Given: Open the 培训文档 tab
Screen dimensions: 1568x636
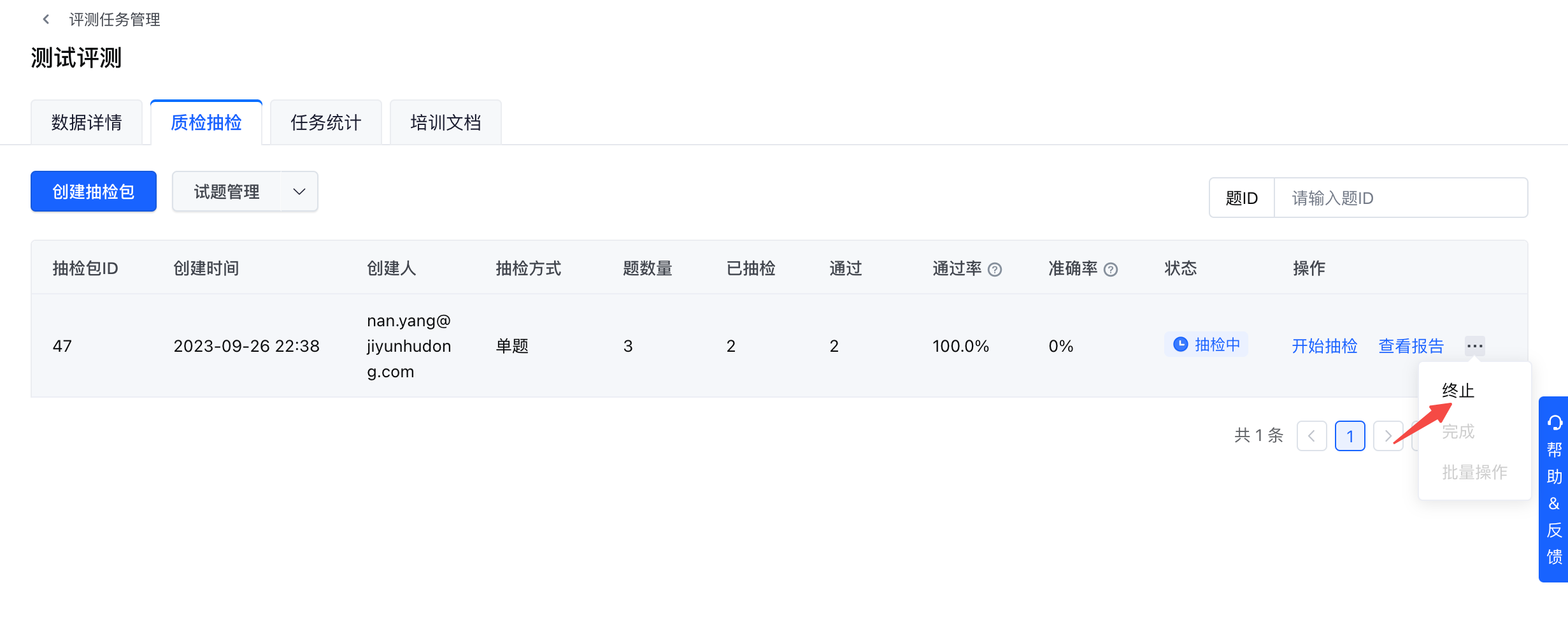Looking at the screenshot, I should pyautogui.click(x=445, y=122).
